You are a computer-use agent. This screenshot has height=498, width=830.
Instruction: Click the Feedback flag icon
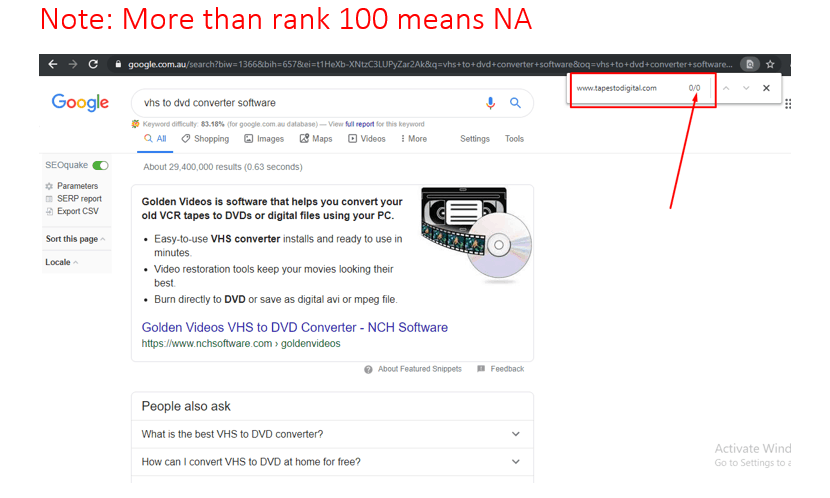[481, 369]
